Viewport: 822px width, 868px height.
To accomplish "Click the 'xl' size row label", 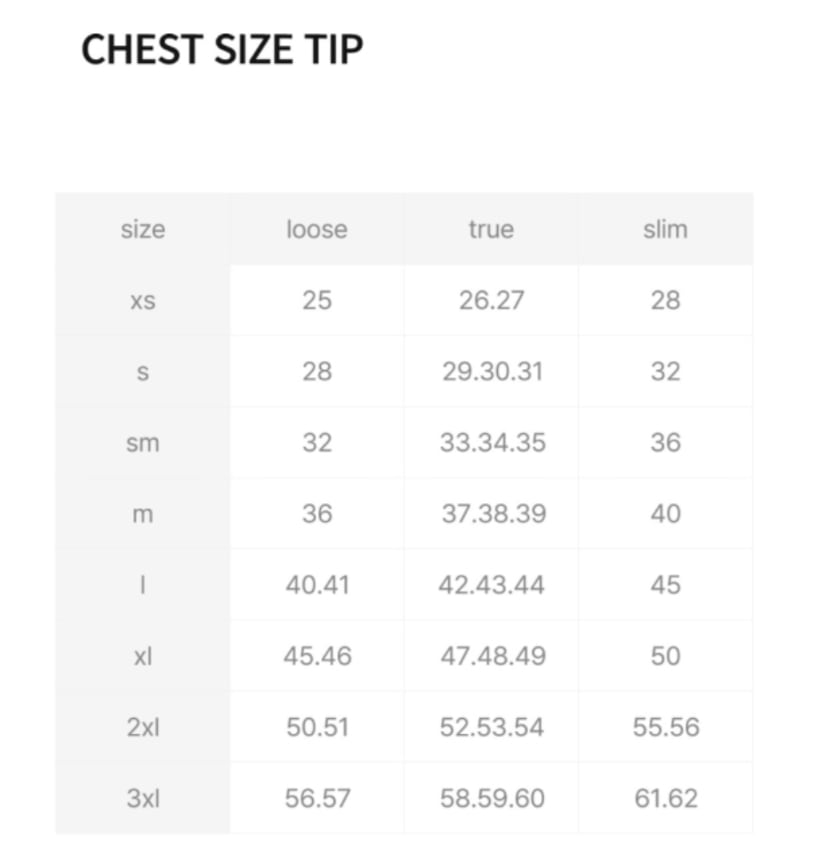I will 142,656.
